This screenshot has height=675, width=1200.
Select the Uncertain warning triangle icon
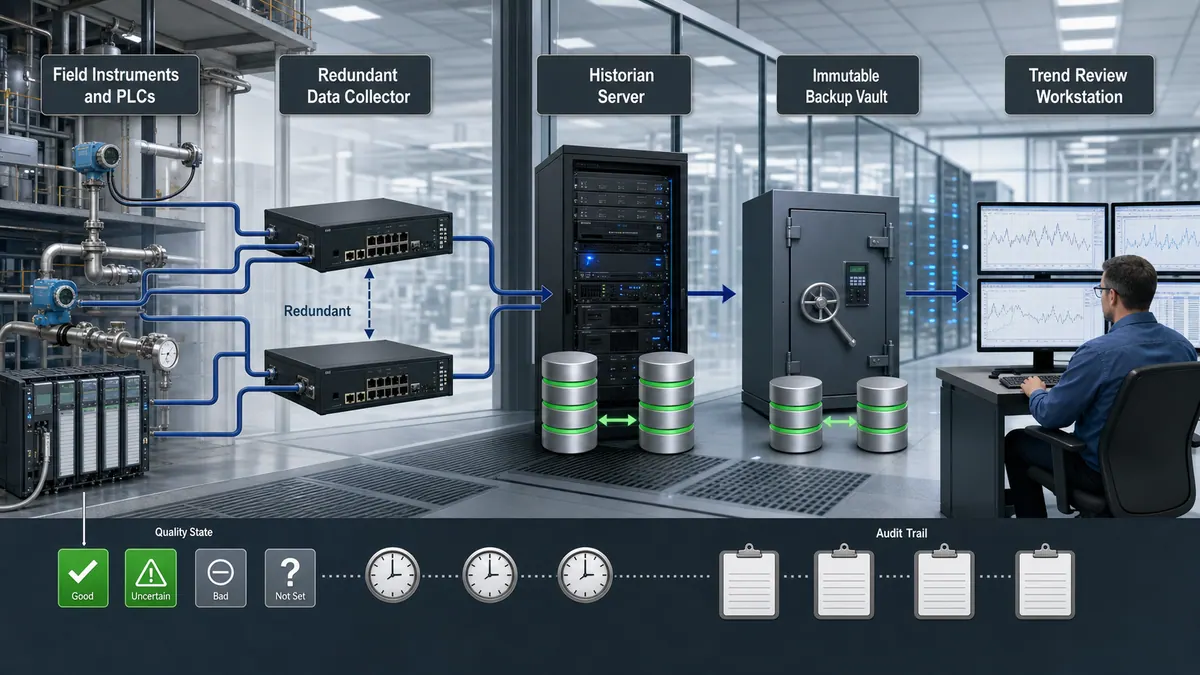pos(151,578)
